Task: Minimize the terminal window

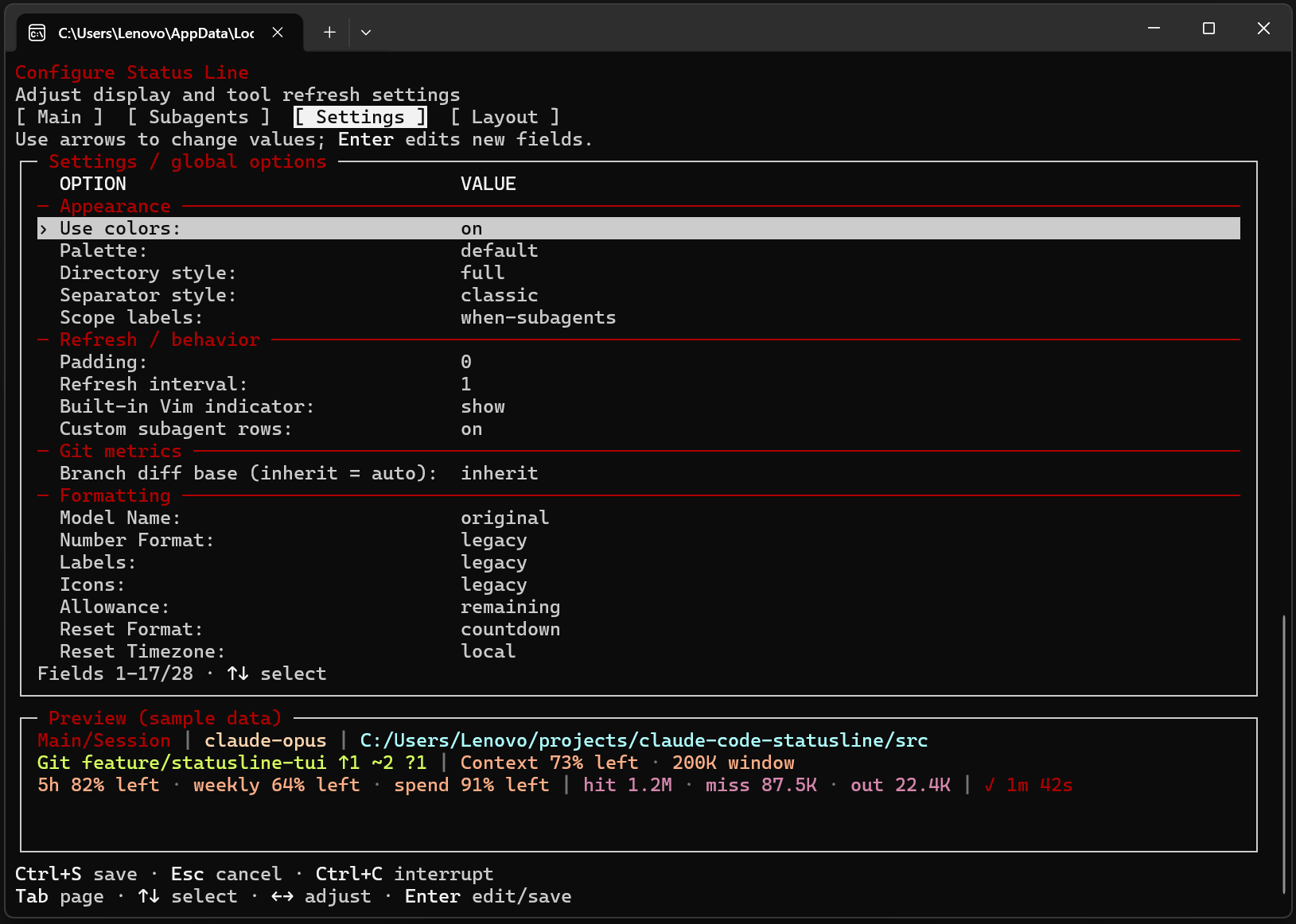Action: click(x=1154, y=29)
